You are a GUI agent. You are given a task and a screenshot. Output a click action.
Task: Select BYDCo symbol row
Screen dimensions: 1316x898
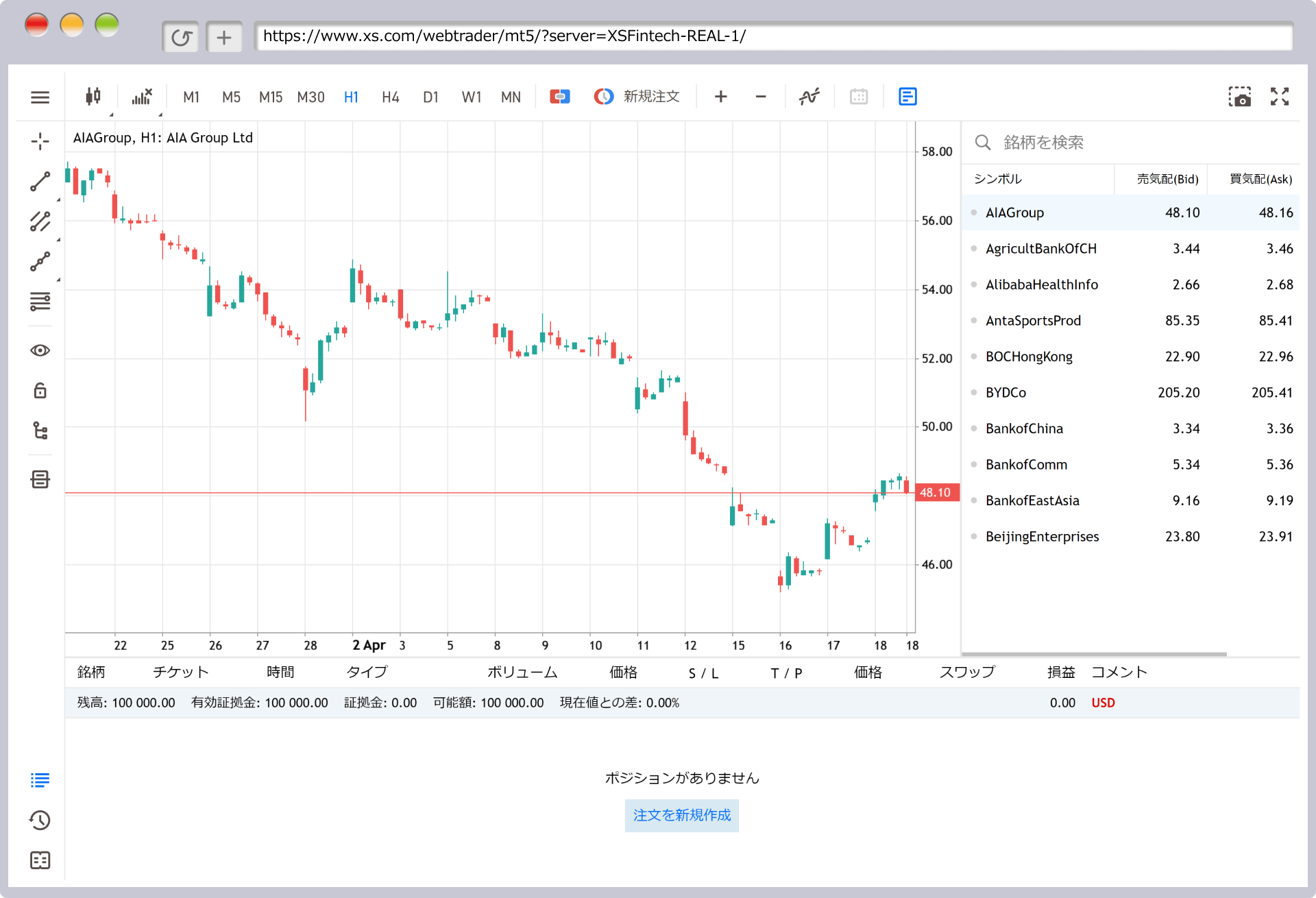point(1131,393)
